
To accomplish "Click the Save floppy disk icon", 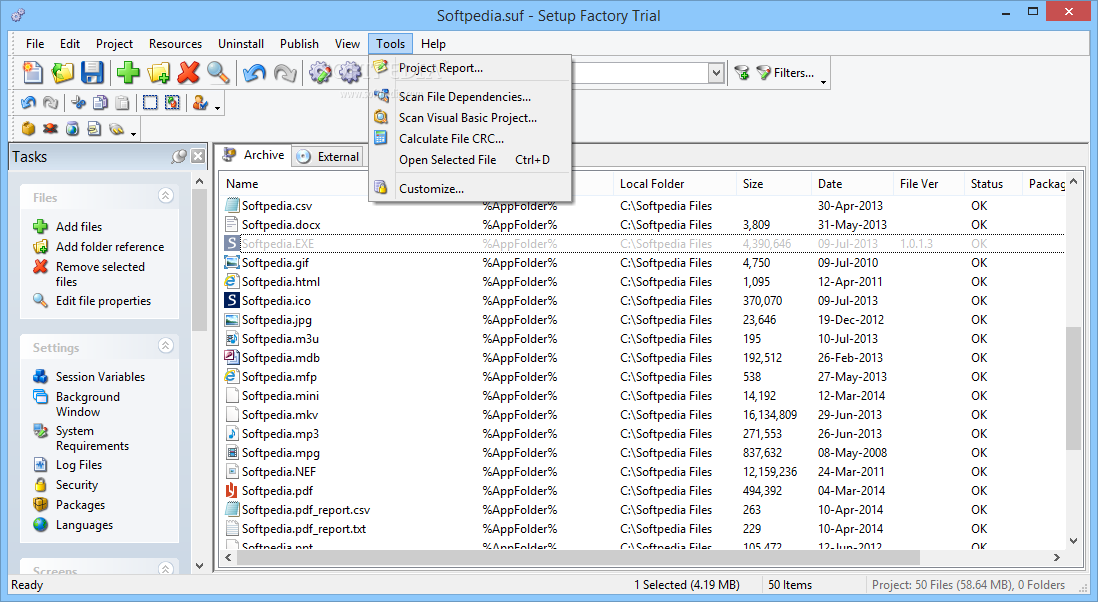I will (92, 72).
